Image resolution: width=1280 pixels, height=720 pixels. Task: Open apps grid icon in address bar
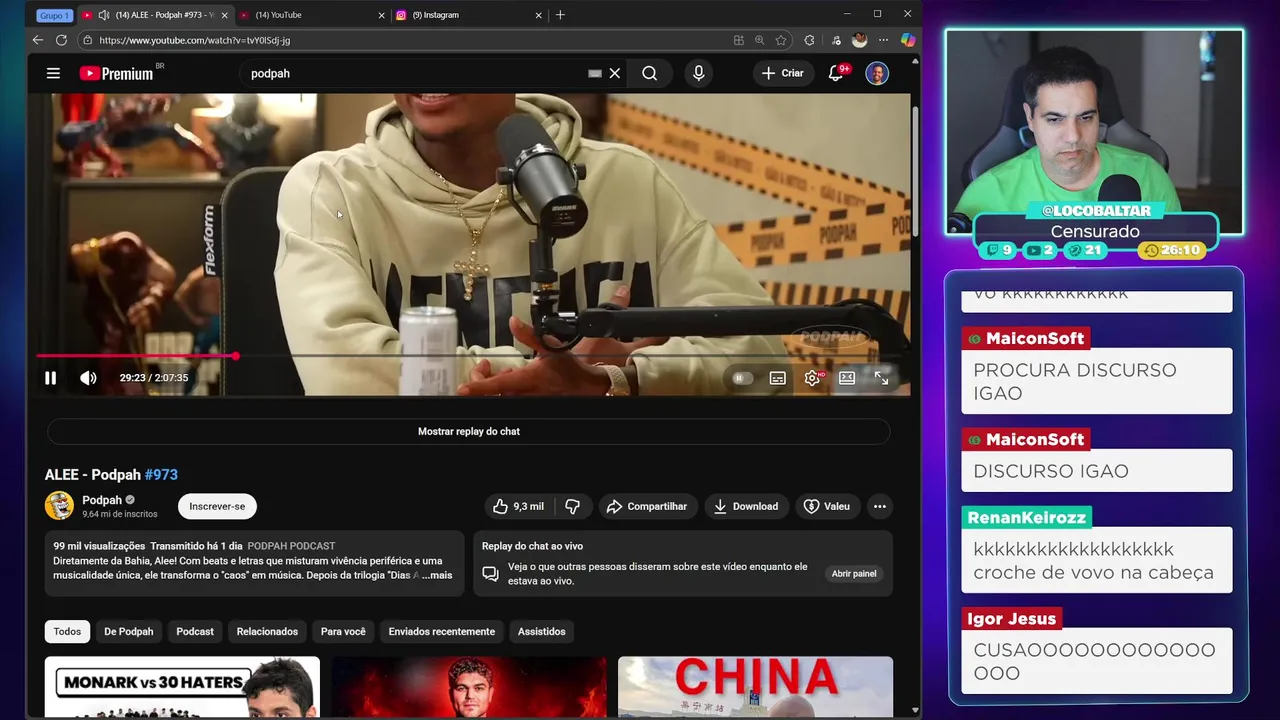pyautogui.click(x=738, y=40)
